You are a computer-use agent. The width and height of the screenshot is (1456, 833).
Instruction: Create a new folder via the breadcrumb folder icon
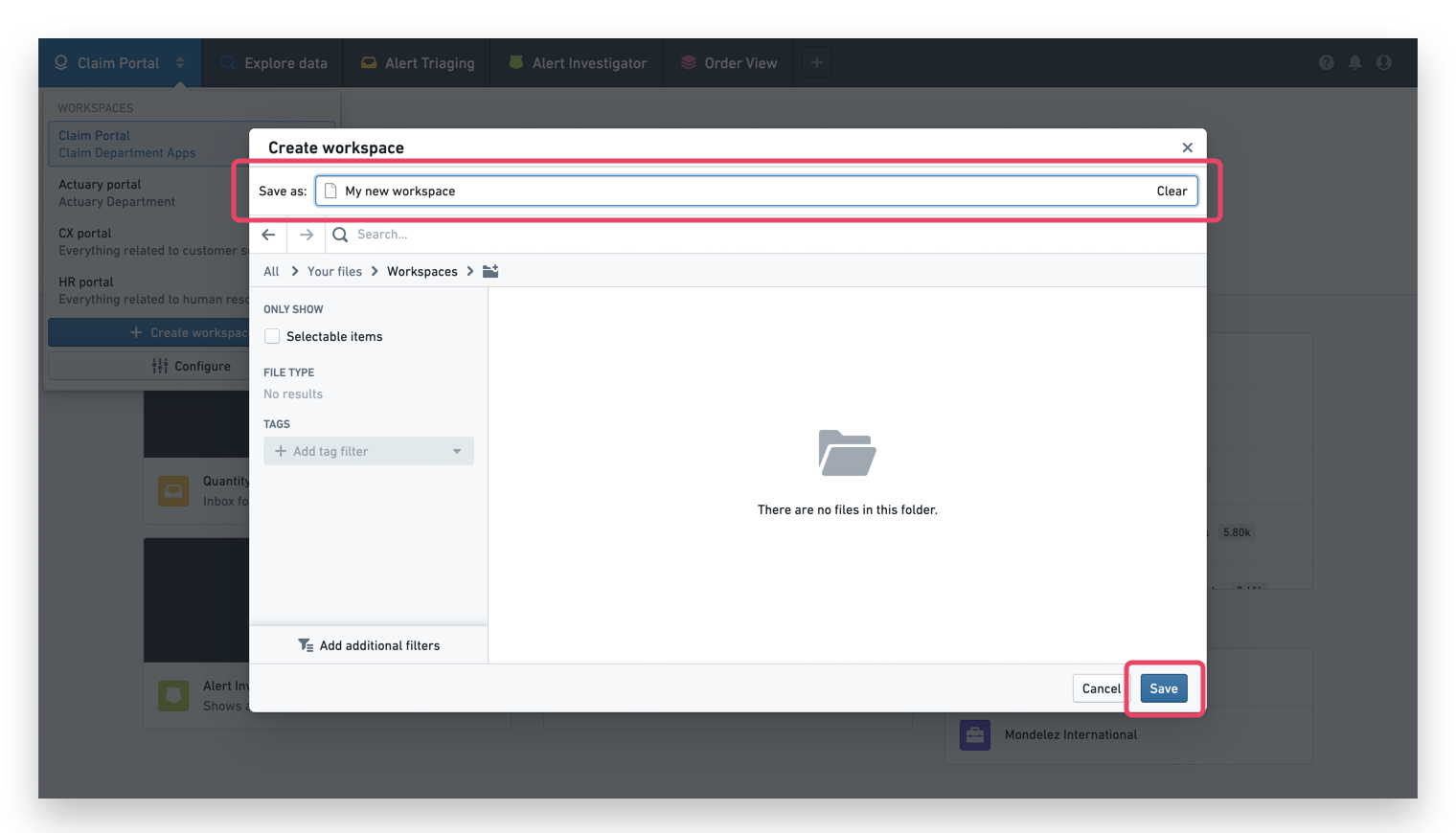click(490, 271)
